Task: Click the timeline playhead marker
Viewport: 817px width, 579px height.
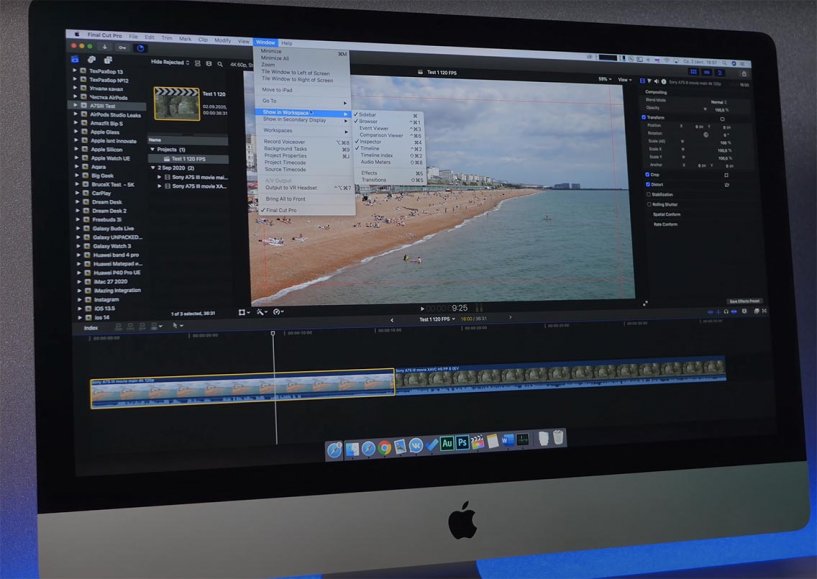Action: coord(273,332)
